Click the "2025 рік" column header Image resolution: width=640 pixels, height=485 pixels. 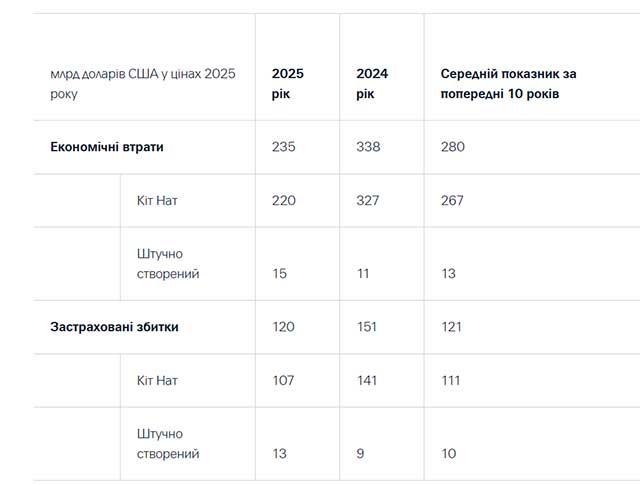coord(288,84)
